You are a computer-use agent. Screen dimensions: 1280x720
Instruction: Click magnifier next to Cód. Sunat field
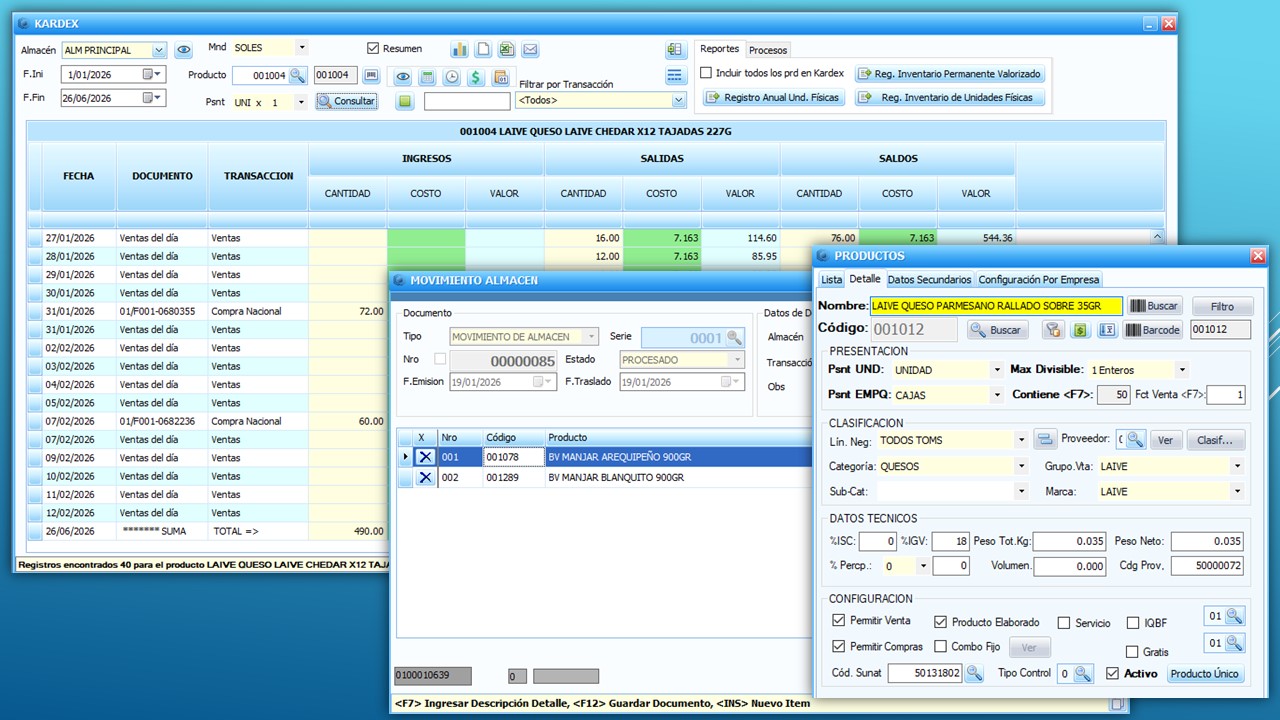973,674
